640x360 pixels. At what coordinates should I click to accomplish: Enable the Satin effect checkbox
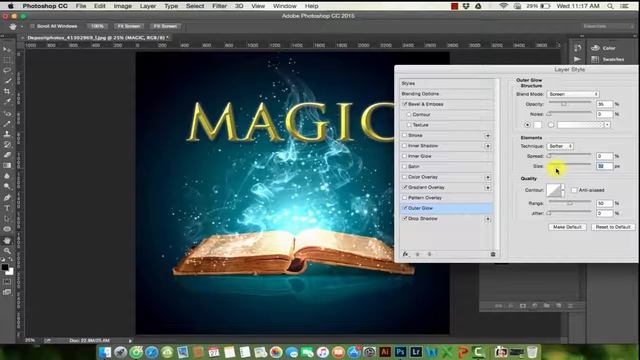click(405, 167)
